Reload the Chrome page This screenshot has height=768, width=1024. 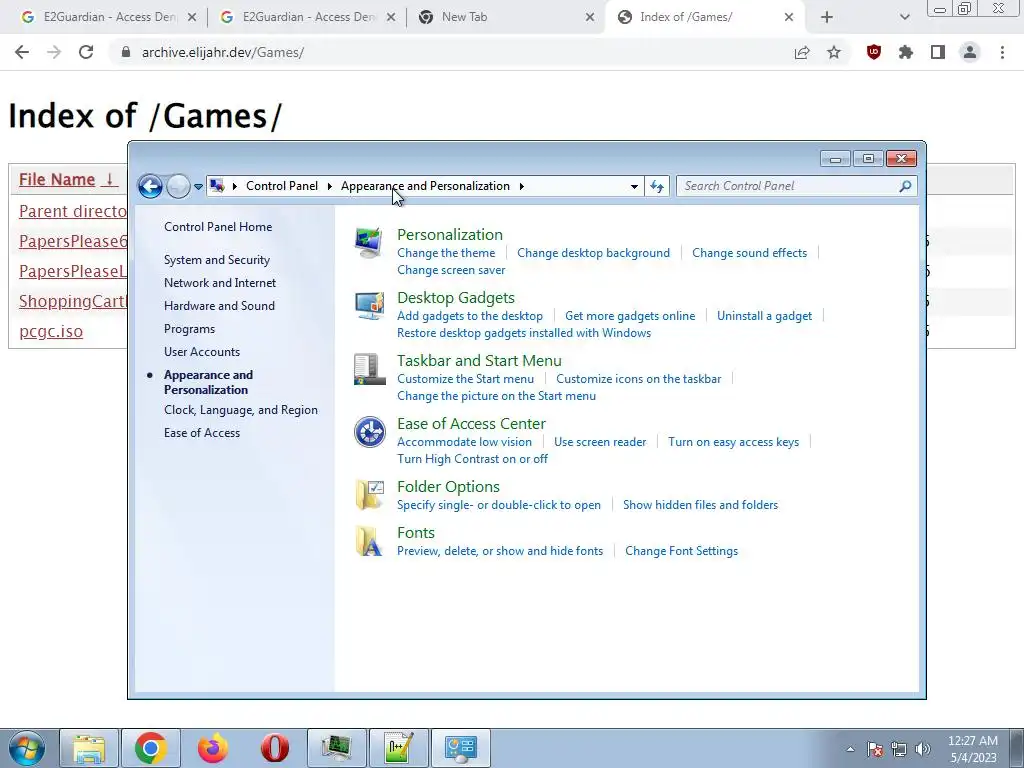click(86, 52)
